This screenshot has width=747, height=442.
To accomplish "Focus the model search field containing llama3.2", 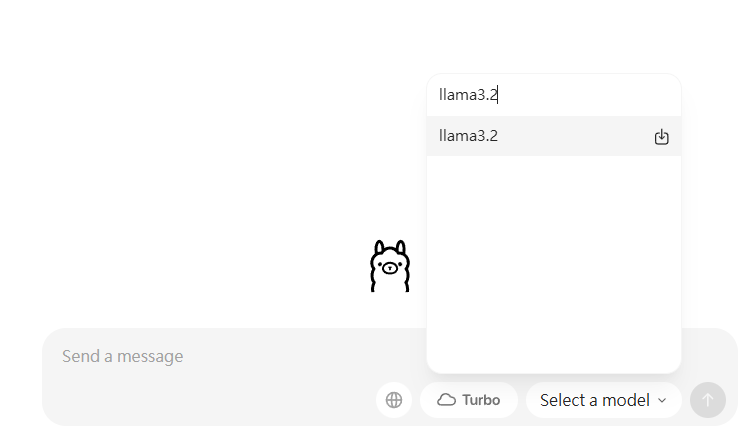I will point(553,95).
